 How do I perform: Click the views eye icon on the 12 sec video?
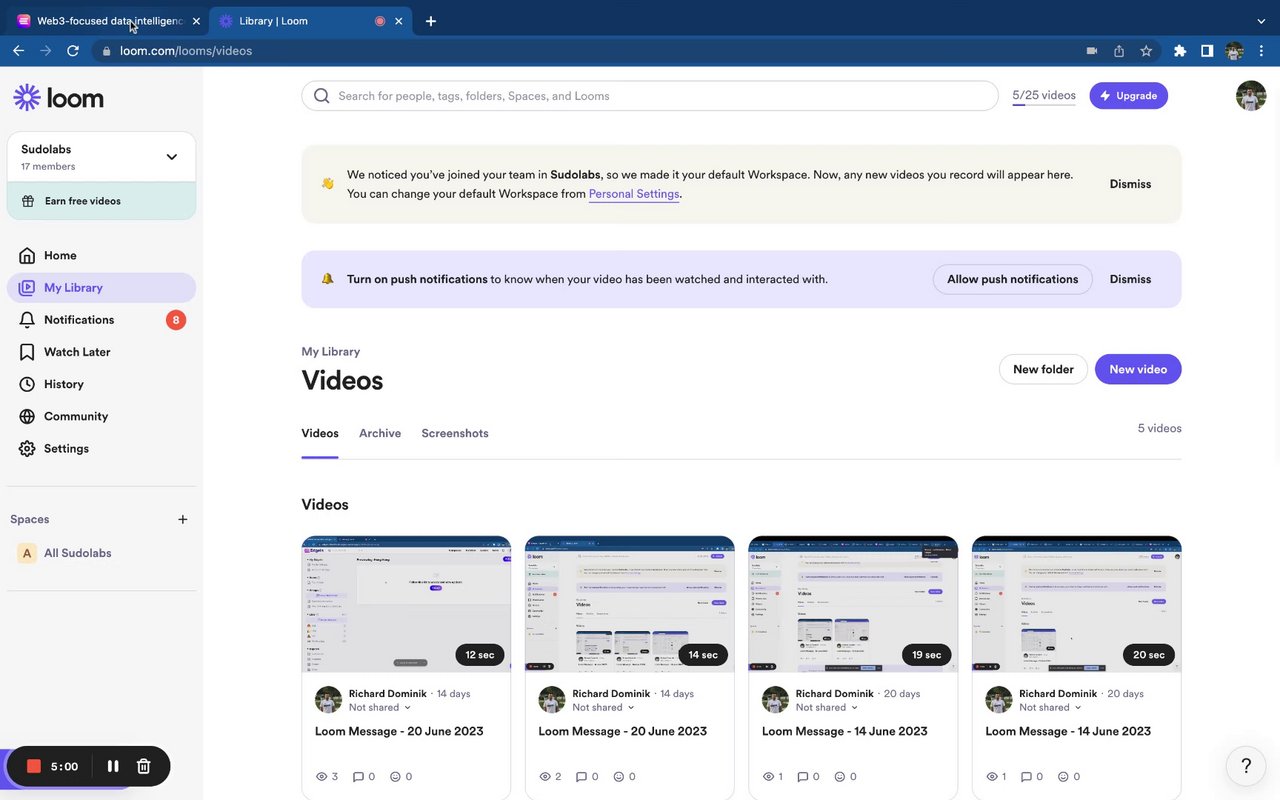click(x=322, y=777)
